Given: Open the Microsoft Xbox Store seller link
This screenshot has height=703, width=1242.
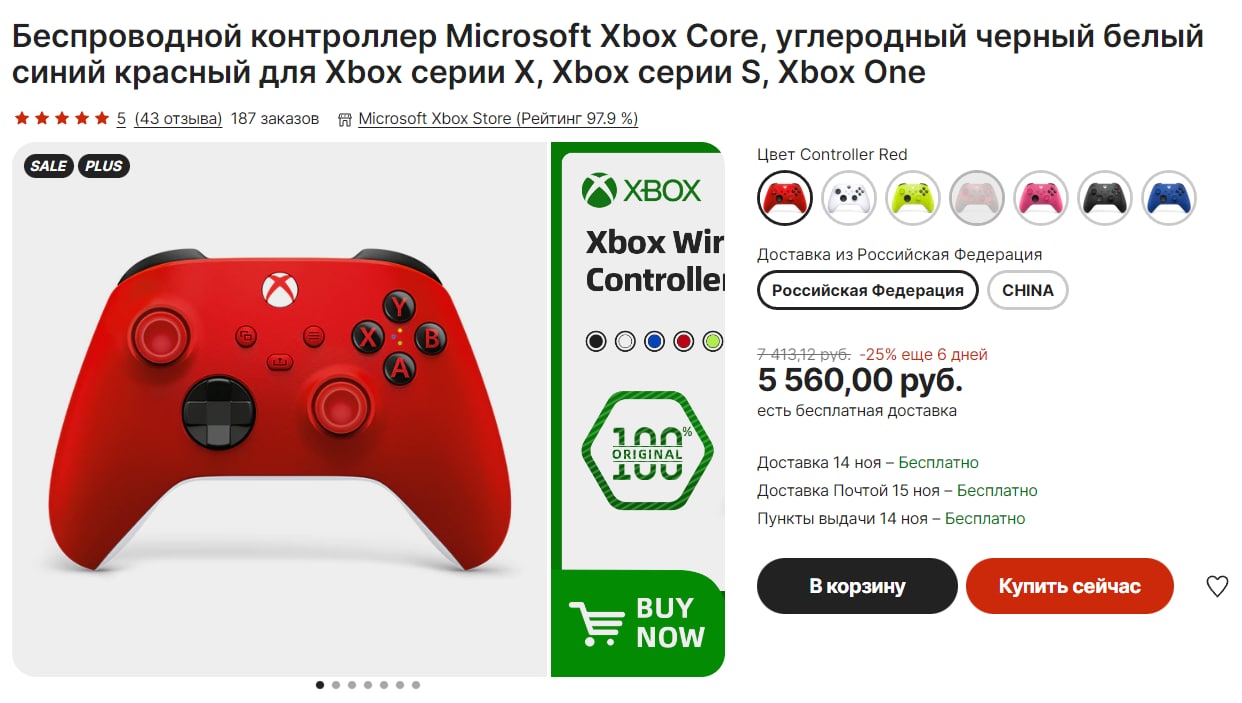Looking at the screenshot, I should (x=498, y=118).
